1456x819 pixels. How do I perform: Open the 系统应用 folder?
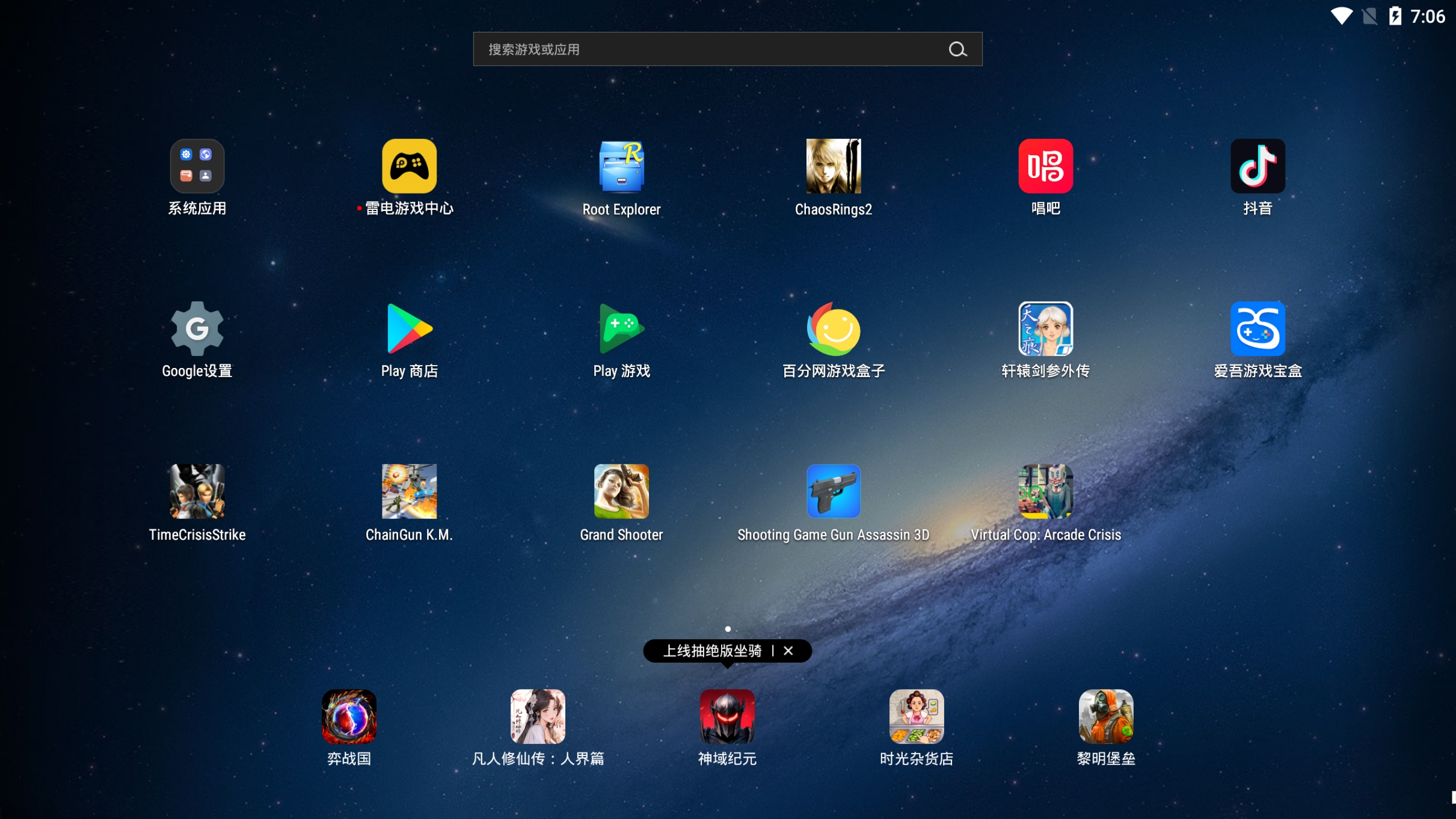click(x=197, y=167)
